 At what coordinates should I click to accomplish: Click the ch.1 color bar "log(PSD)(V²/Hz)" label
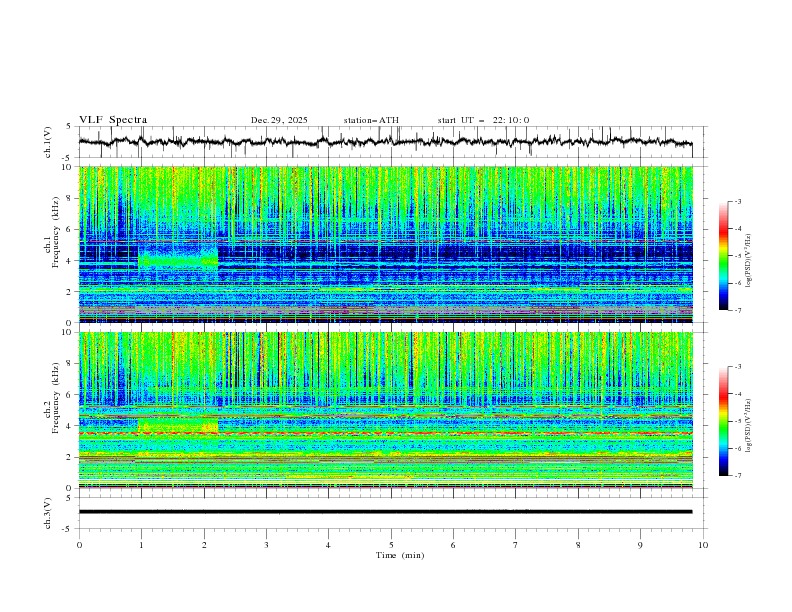point(748,261)
